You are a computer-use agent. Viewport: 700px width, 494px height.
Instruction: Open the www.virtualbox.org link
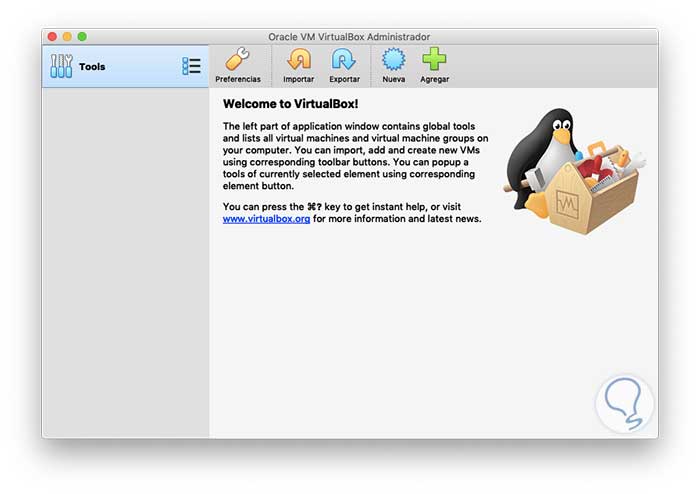click(x=266, y=219)
